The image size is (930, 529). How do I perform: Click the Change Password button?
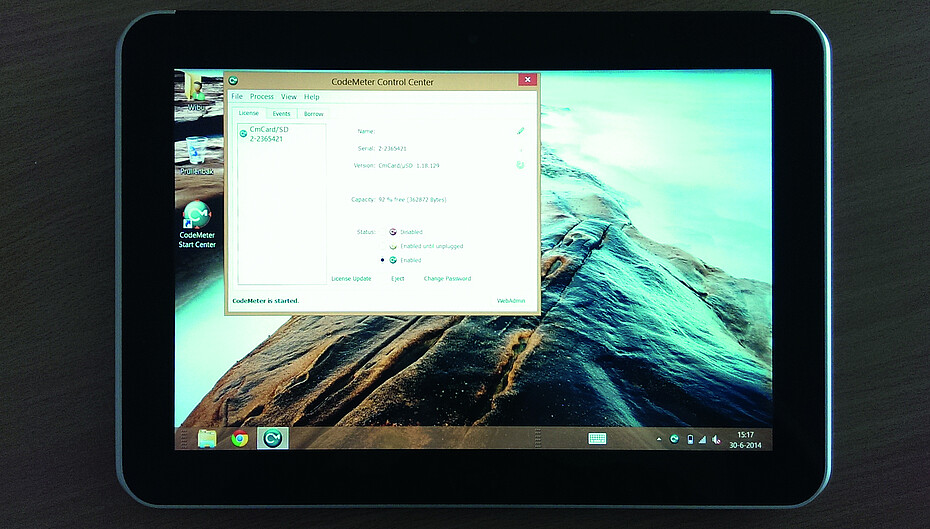447,279
